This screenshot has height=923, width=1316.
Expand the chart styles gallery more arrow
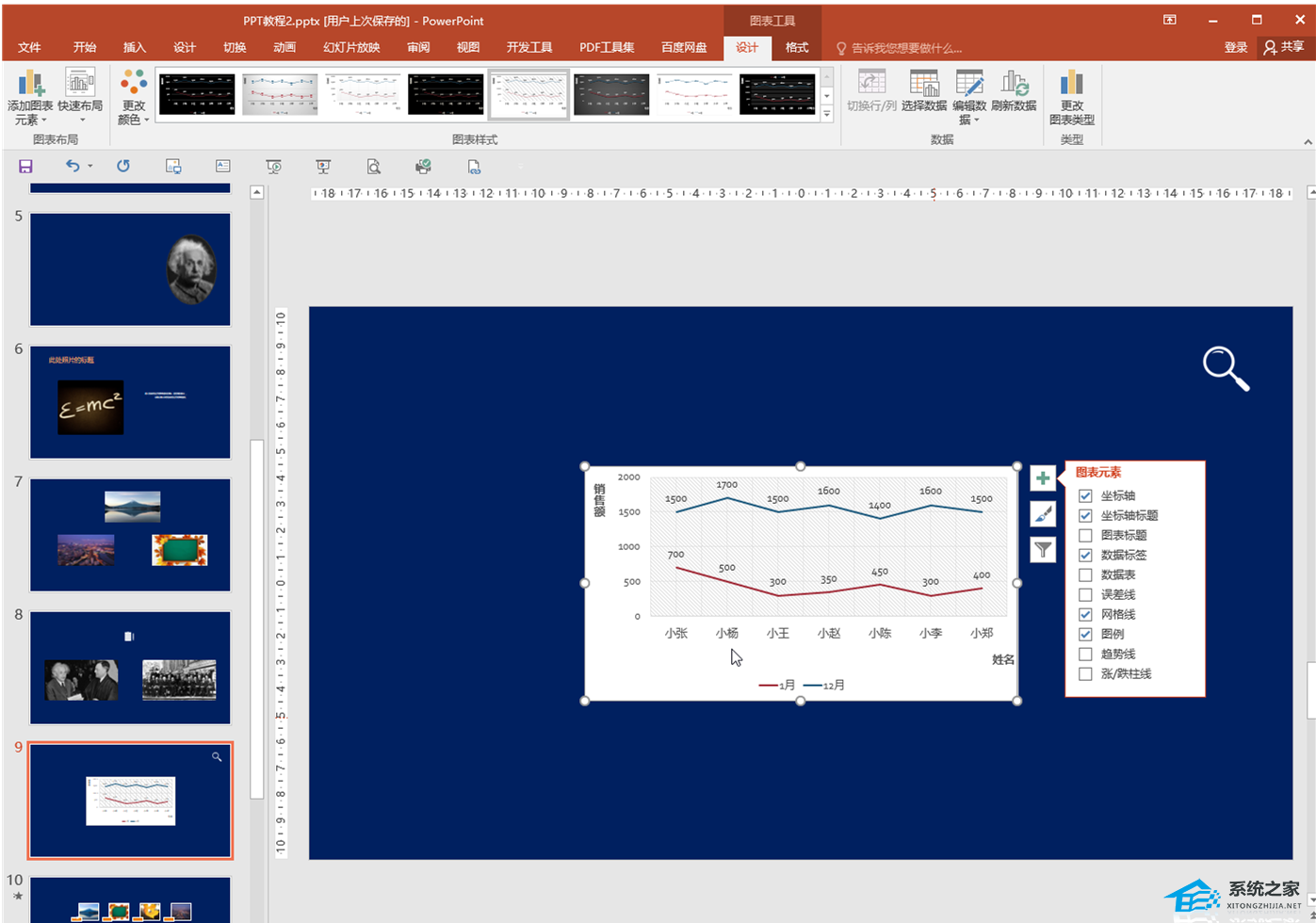[x=827, y=114]
